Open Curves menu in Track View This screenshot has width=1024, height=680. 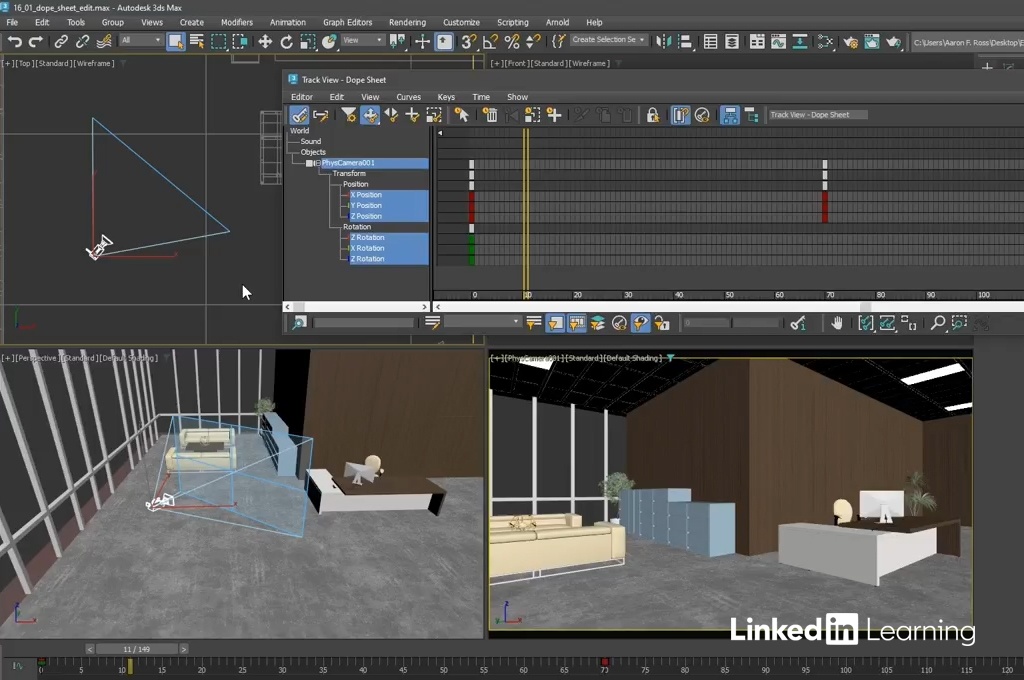pyautogui.click(x=408, y=97)
